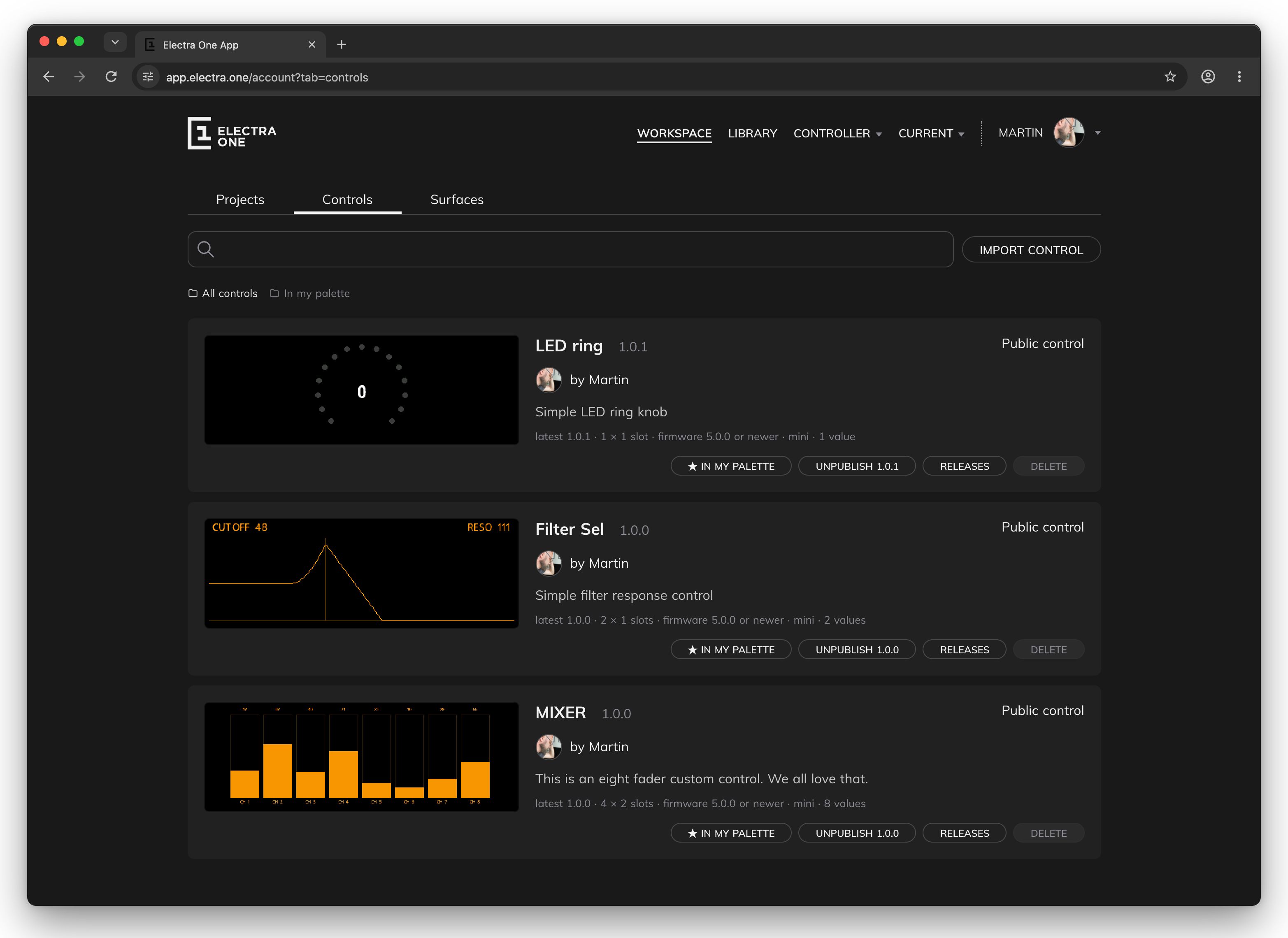Toggle In My Palette for LED ring

point(731,466)
